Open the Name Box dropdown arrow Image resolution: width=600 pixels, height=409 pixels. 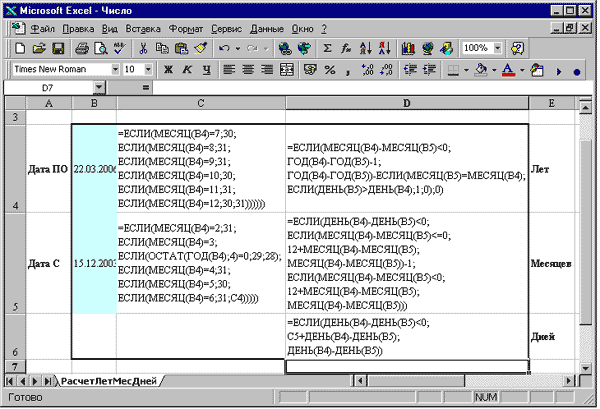[x=99, y=88]
